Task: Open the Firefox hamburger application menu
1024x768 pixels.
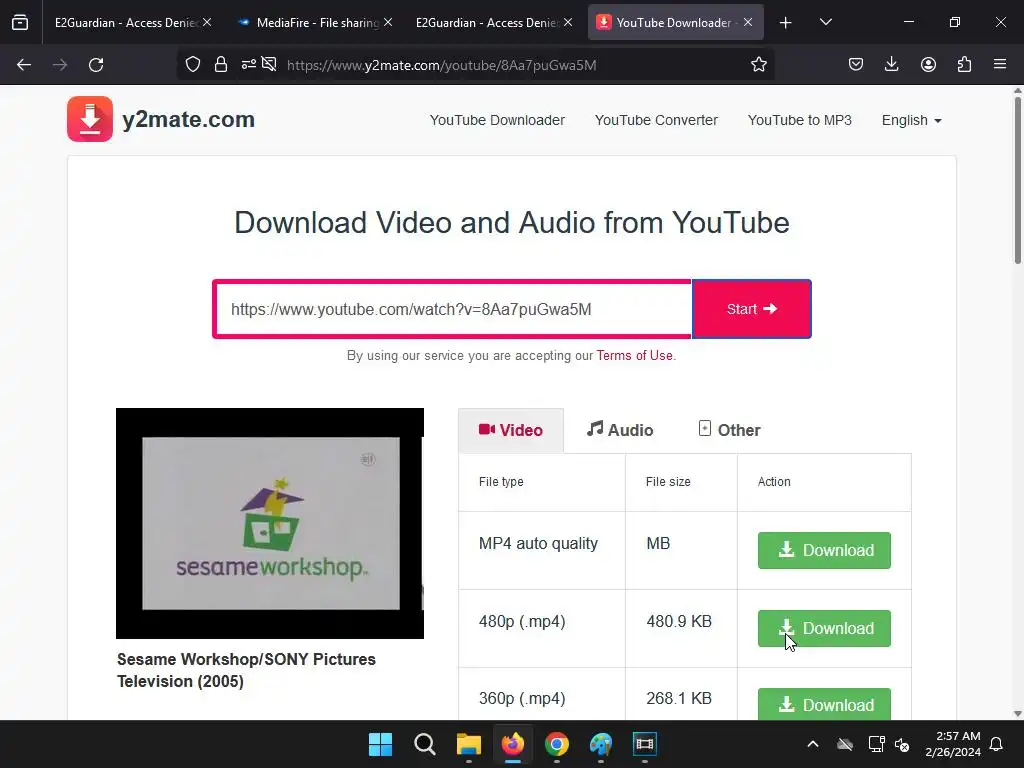Action: pyautogui.click(x=1000, y=65)
